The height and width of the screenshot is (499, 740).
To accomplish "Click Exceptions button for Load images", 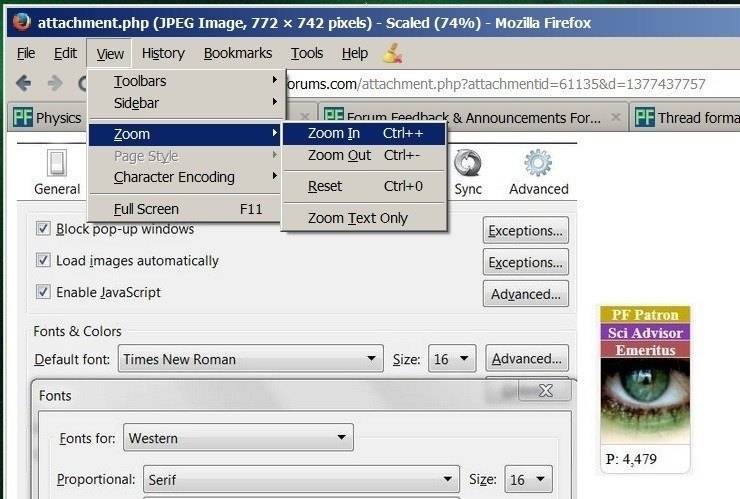I will [x=526, y=262].
